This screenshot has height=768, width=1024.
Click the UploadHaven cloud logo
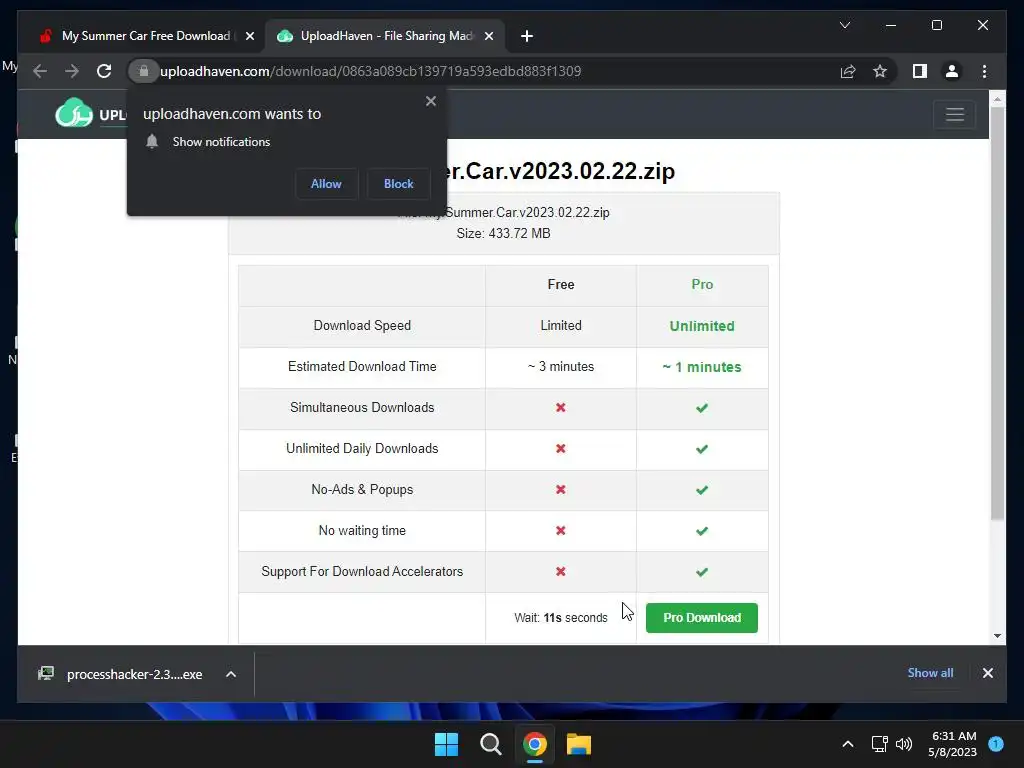[x=74, y=113]
